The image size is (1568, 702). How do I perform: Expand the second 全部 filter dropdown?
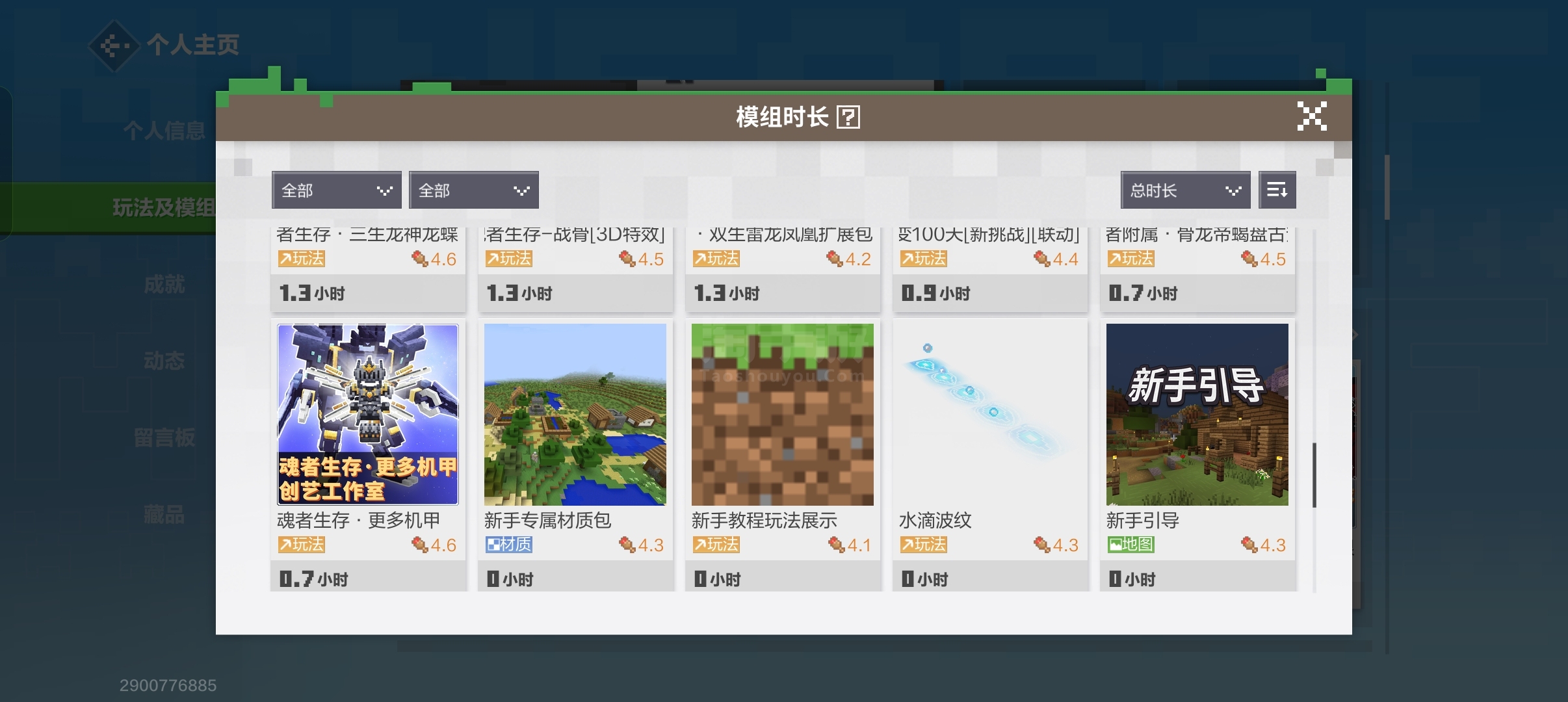(x=473, y=190)
